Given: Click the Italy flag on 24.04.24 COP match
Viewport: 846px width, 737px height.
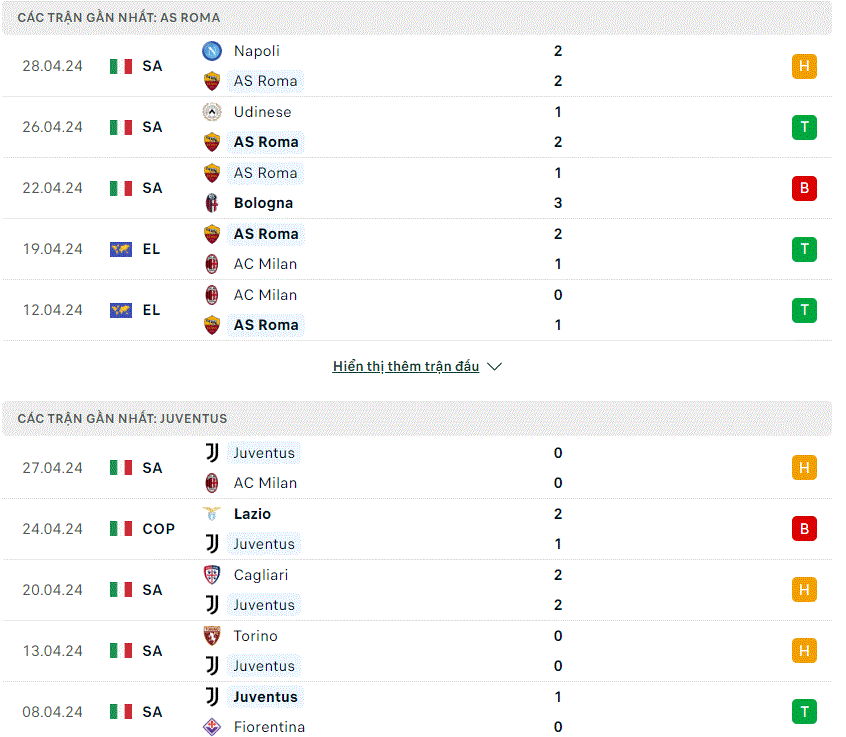Looking at the screenshot, I should point(121,529).
